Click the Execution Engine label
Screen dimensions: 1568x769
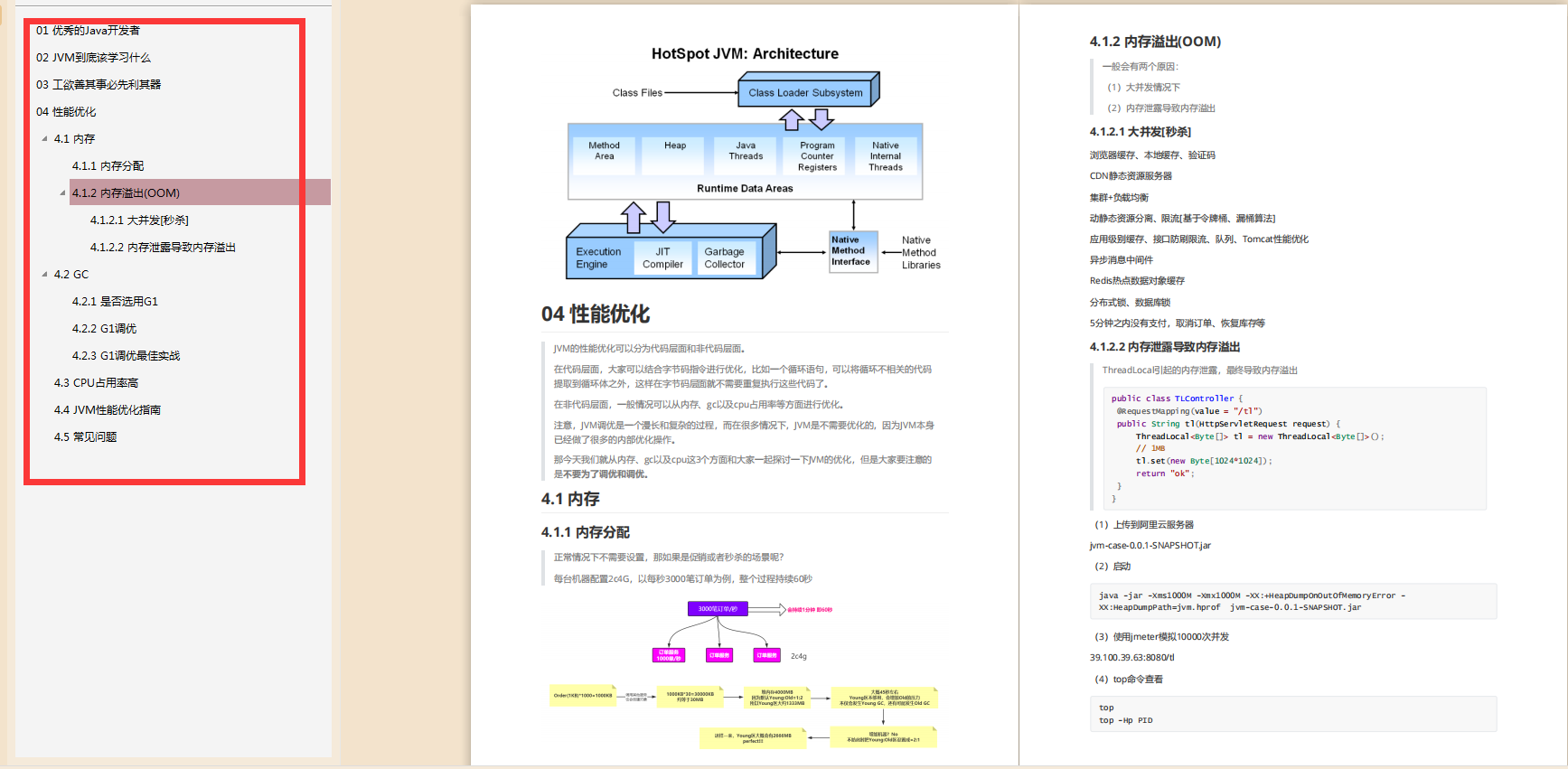tap(598, 258)
